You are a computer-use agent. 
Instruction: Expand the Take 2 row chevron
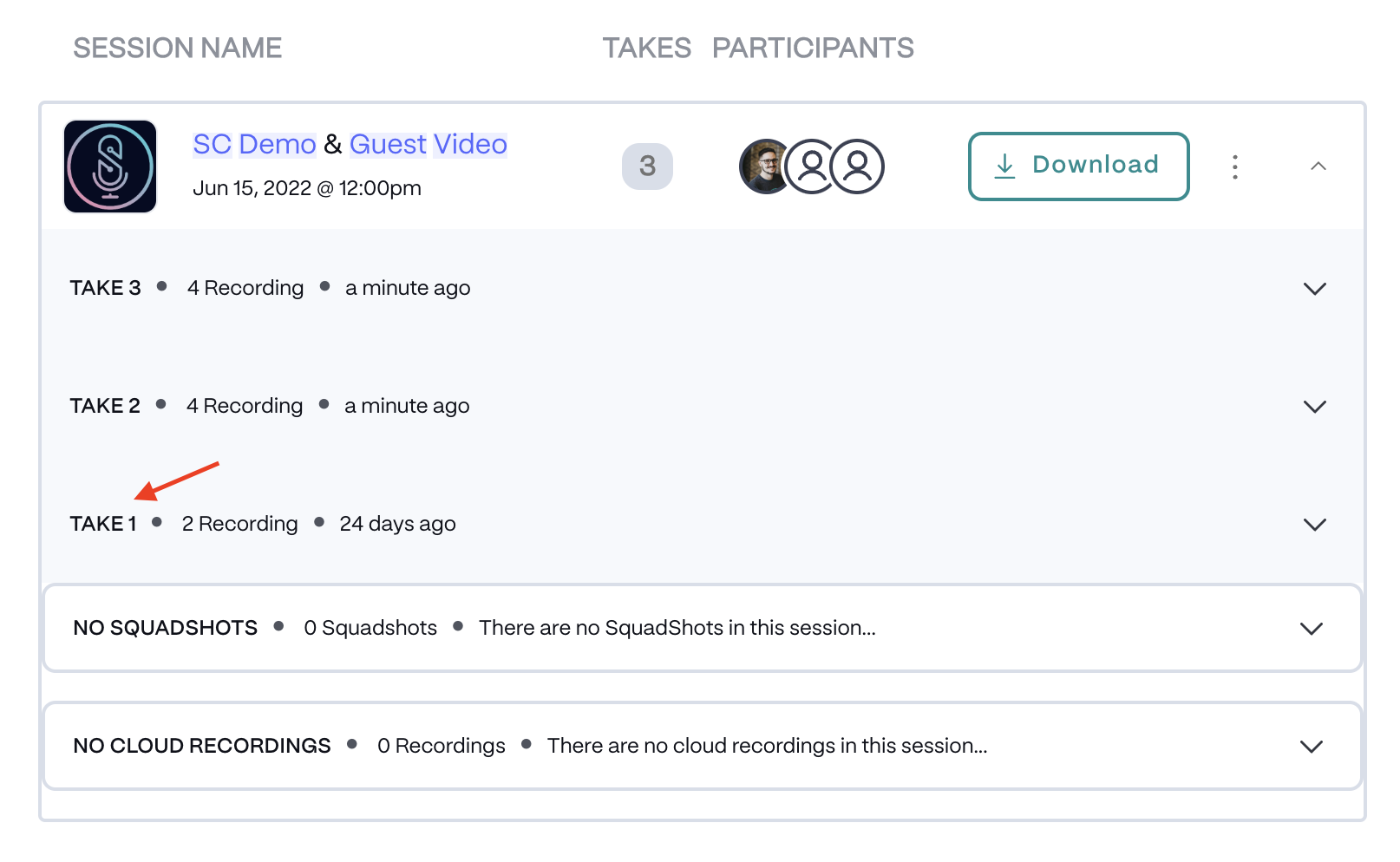tap(1314, 407)
